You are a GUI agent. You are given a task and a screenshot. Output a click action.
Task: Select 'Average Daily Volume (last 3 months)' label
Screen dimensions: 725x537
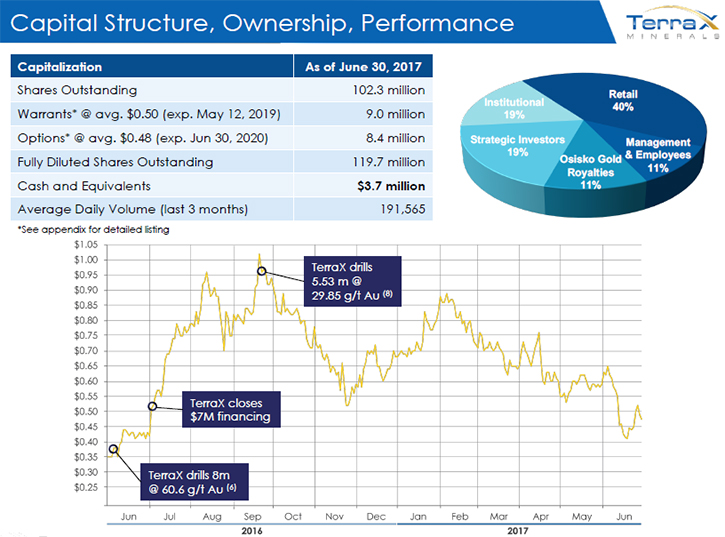[133, 210]
